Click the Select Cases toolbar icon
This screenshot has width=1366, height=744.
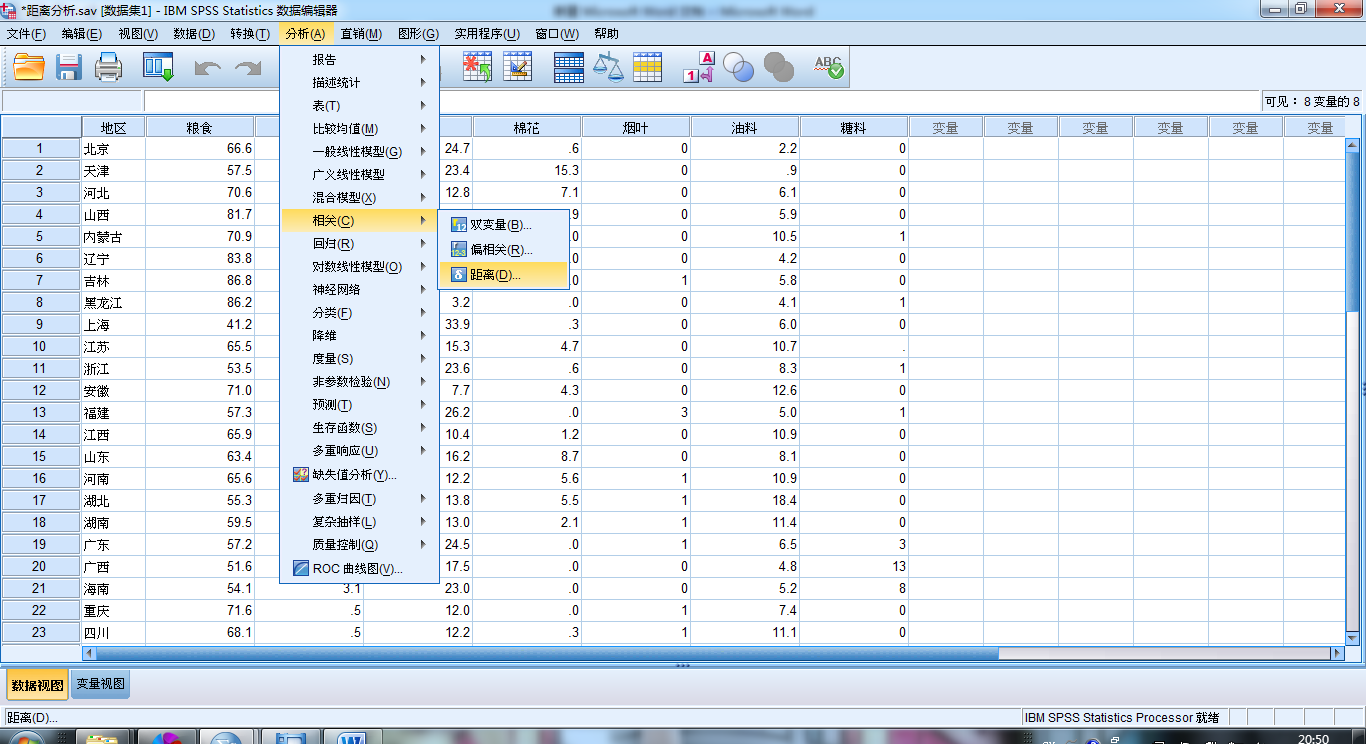point(648,67)
